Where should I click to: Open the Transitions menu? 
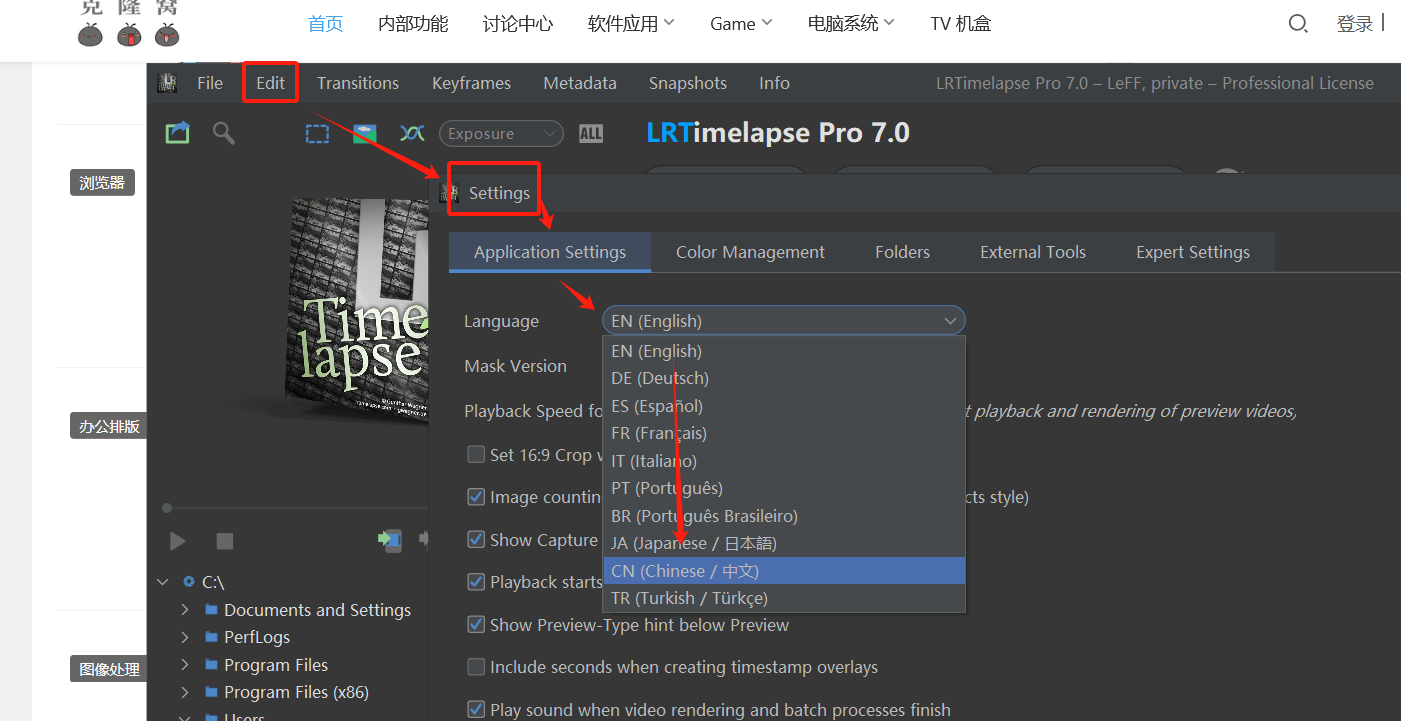coord(358,83)
